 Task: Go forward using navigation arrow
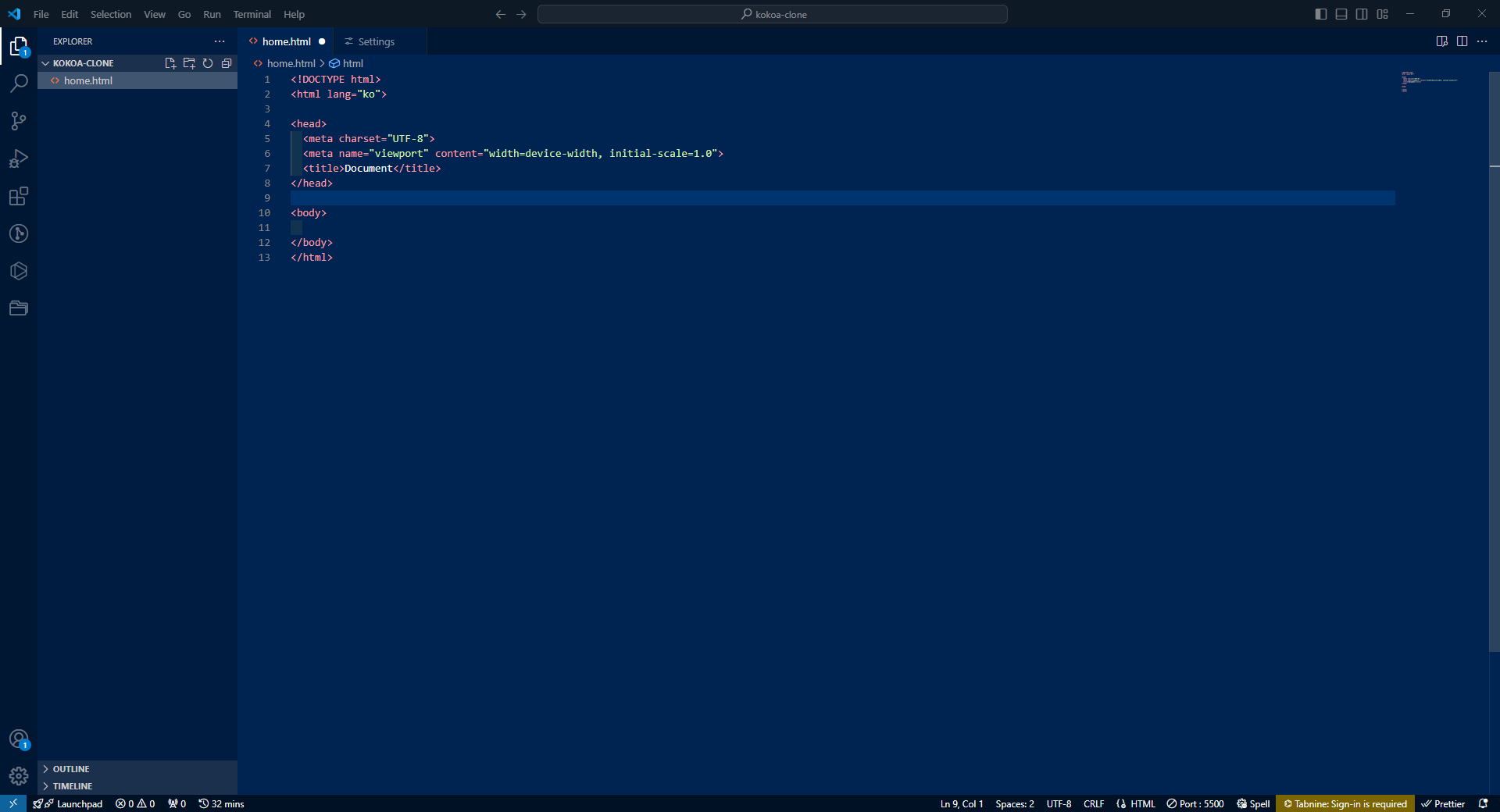pos(521,14)
